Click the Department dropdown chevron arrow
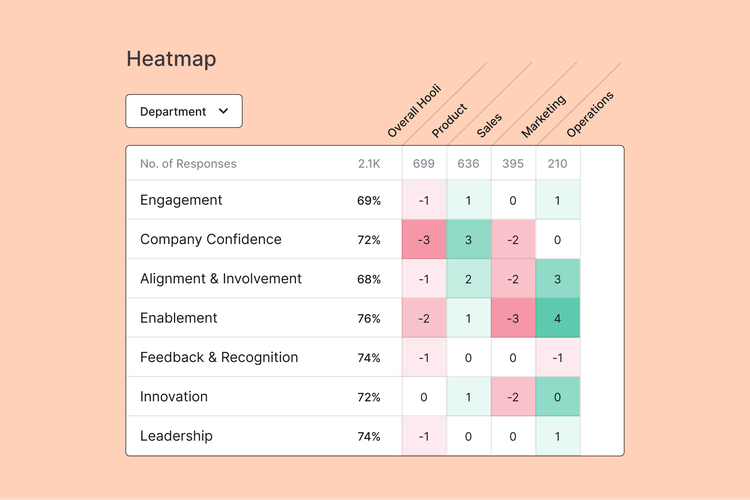Screen dimensions: 750x500 tap(223, 112)
